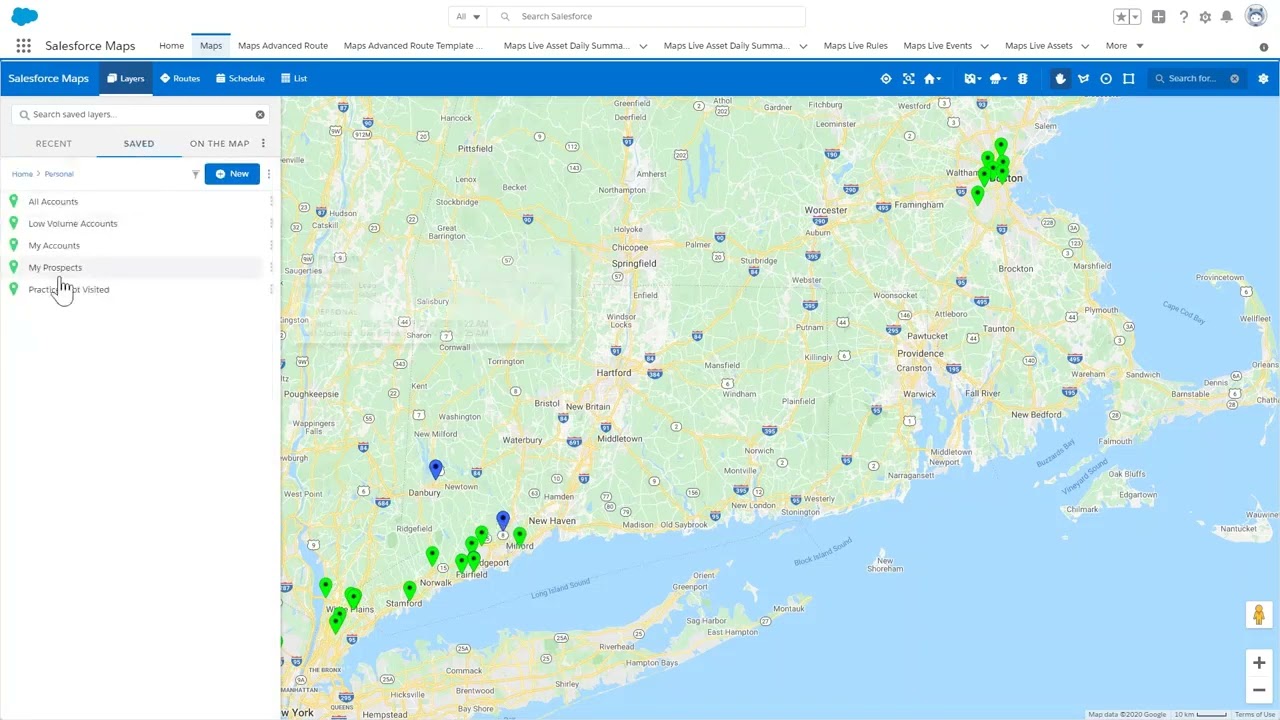
Task: Go to the Home tab
Action: coord(171,46)
